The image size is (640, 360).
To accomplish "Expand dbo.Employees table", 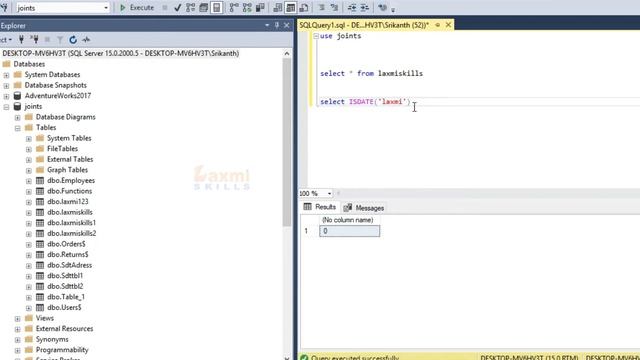I will [x=29, y=181].
